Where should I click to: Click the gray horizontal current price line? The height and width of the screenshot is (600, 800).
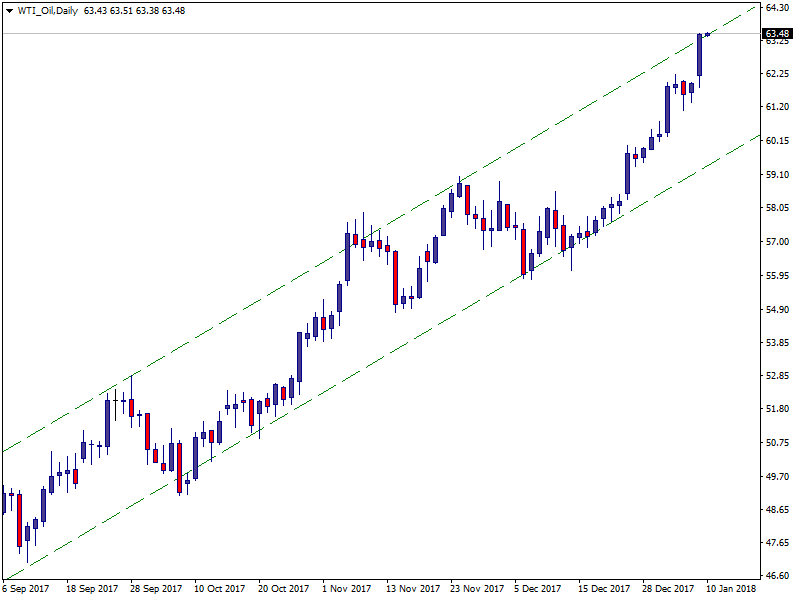click(x=300, y=34)
